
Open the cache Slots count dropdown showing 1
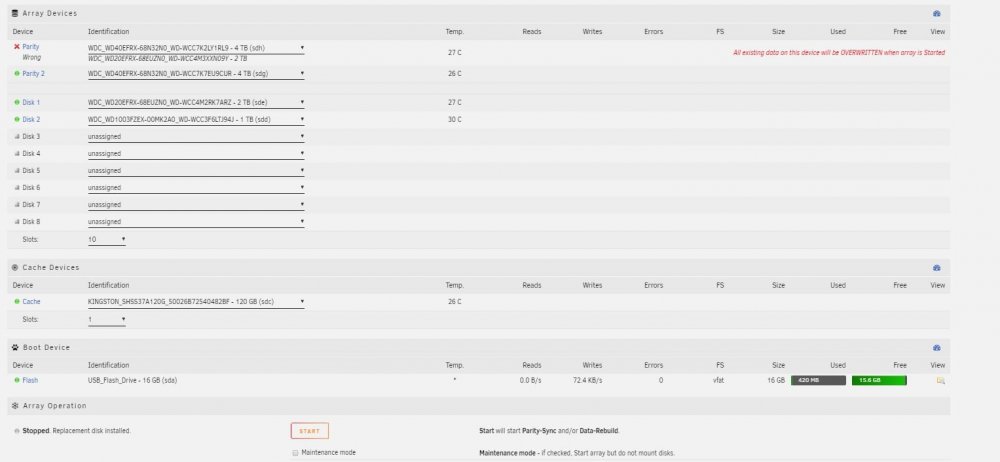click(107, 319)
